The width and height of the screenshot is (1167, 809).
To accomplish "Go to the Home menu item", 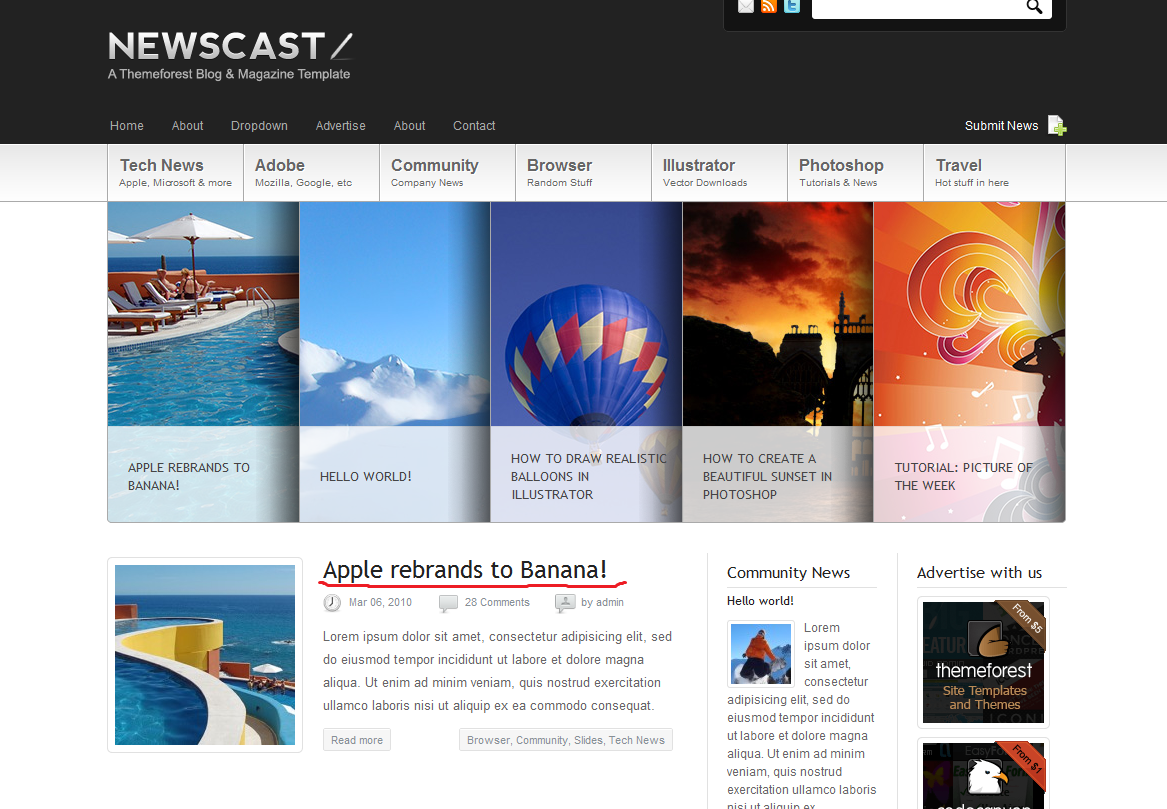I will pyautogui.click(x=127, y=126).
